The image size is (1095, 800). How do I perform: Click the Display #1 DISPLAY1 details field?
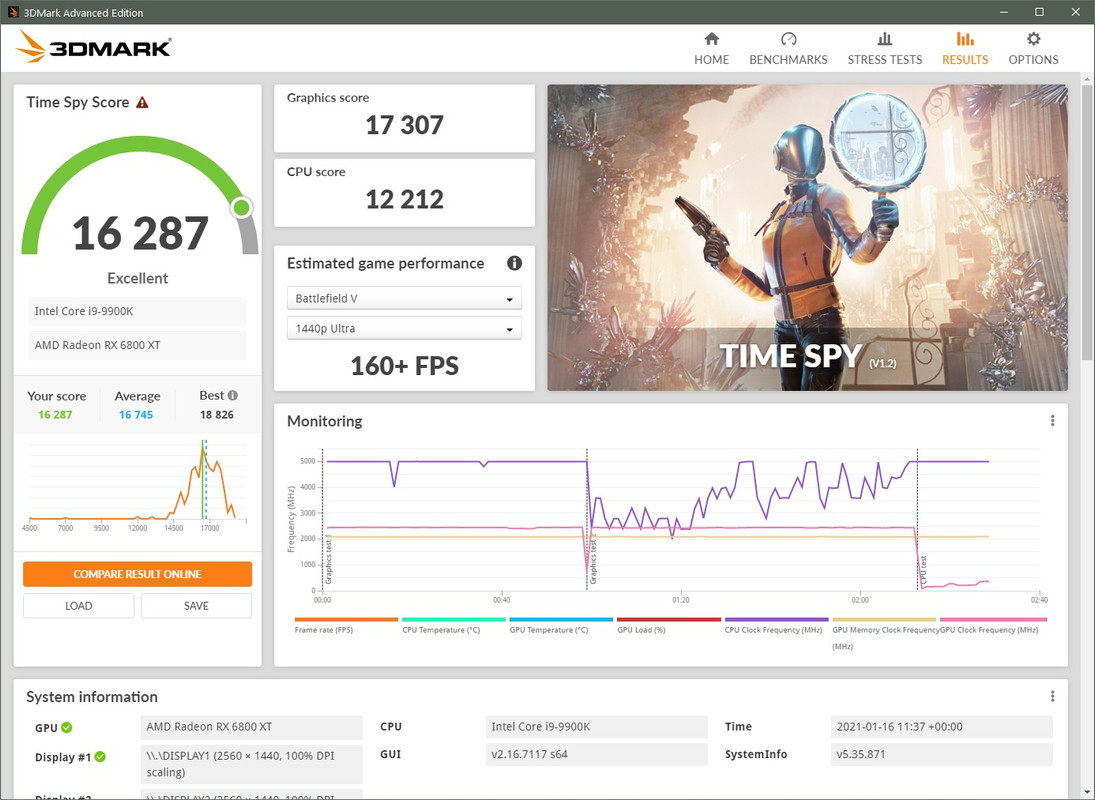(x=251, y=764)
